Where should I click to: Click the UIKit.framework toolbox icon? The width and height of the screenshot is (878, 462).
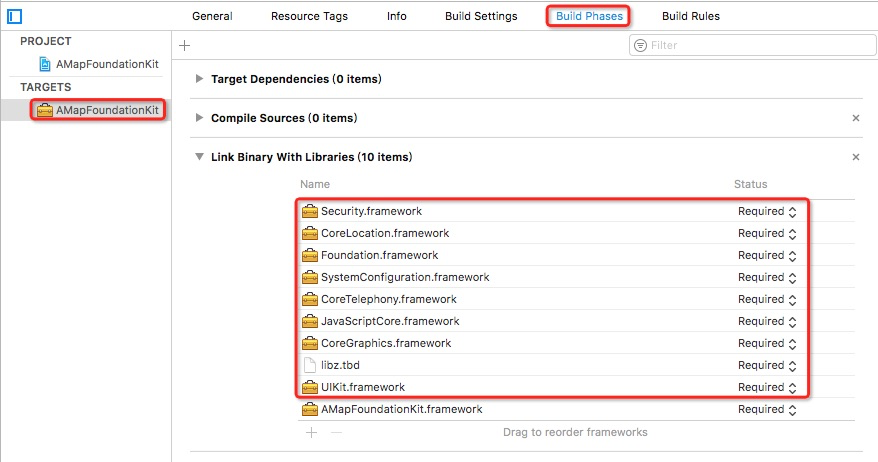[309, 387]
